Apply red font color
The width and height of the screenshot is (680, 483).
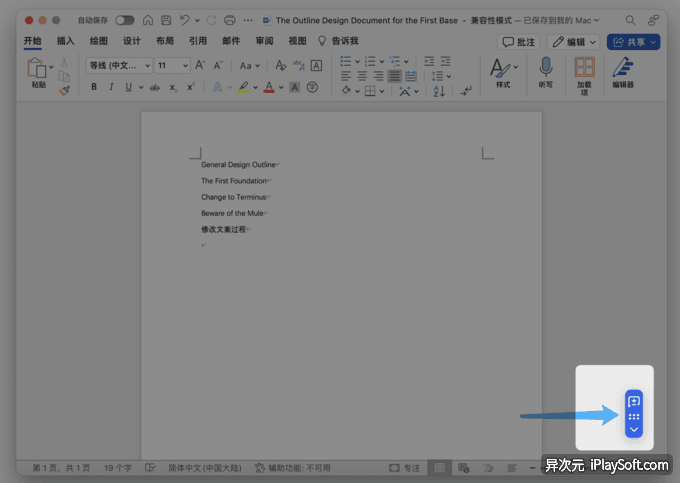coord(269,87)
